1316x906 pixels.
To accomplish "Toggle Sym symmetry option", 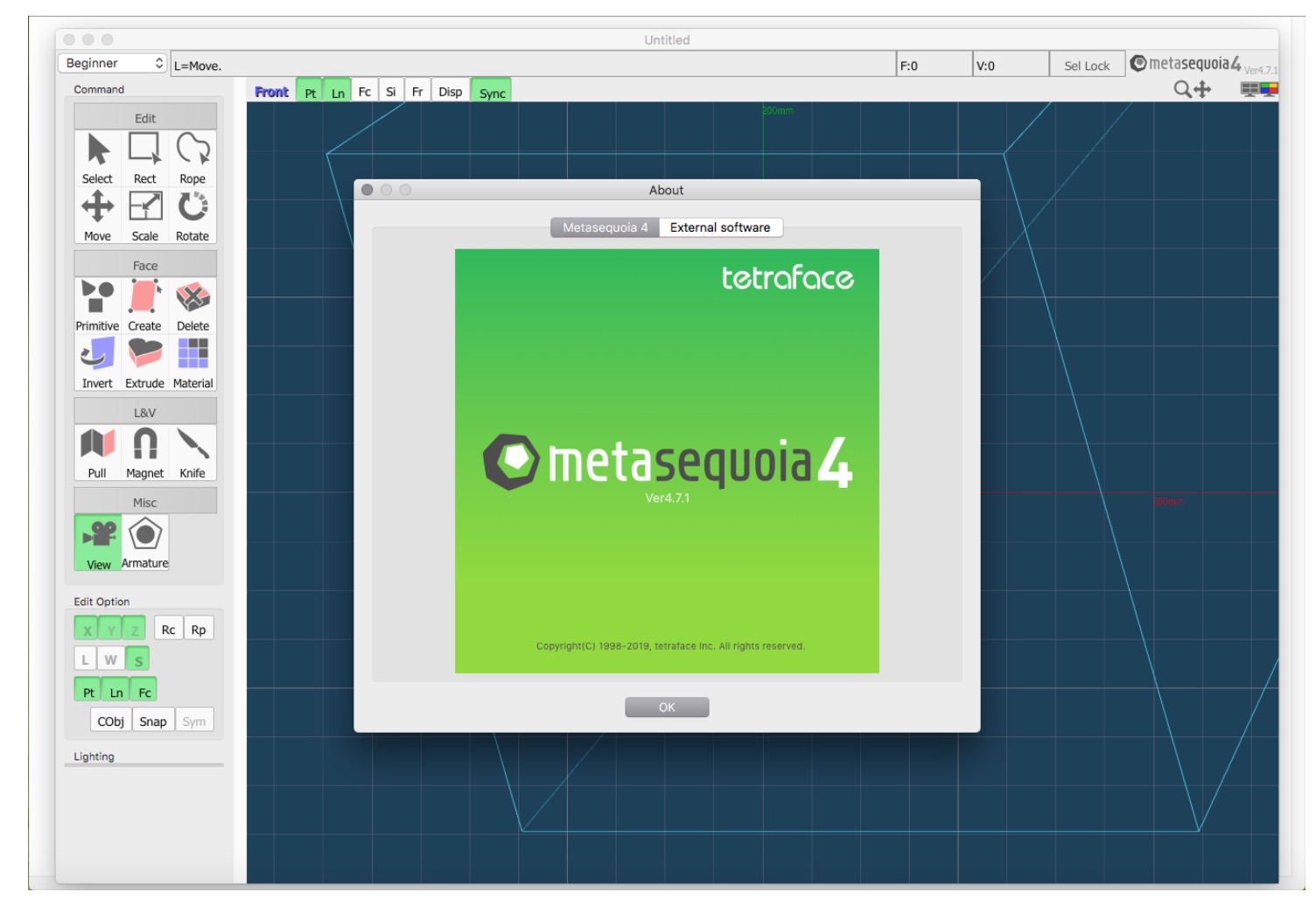I will click(194, 721).
